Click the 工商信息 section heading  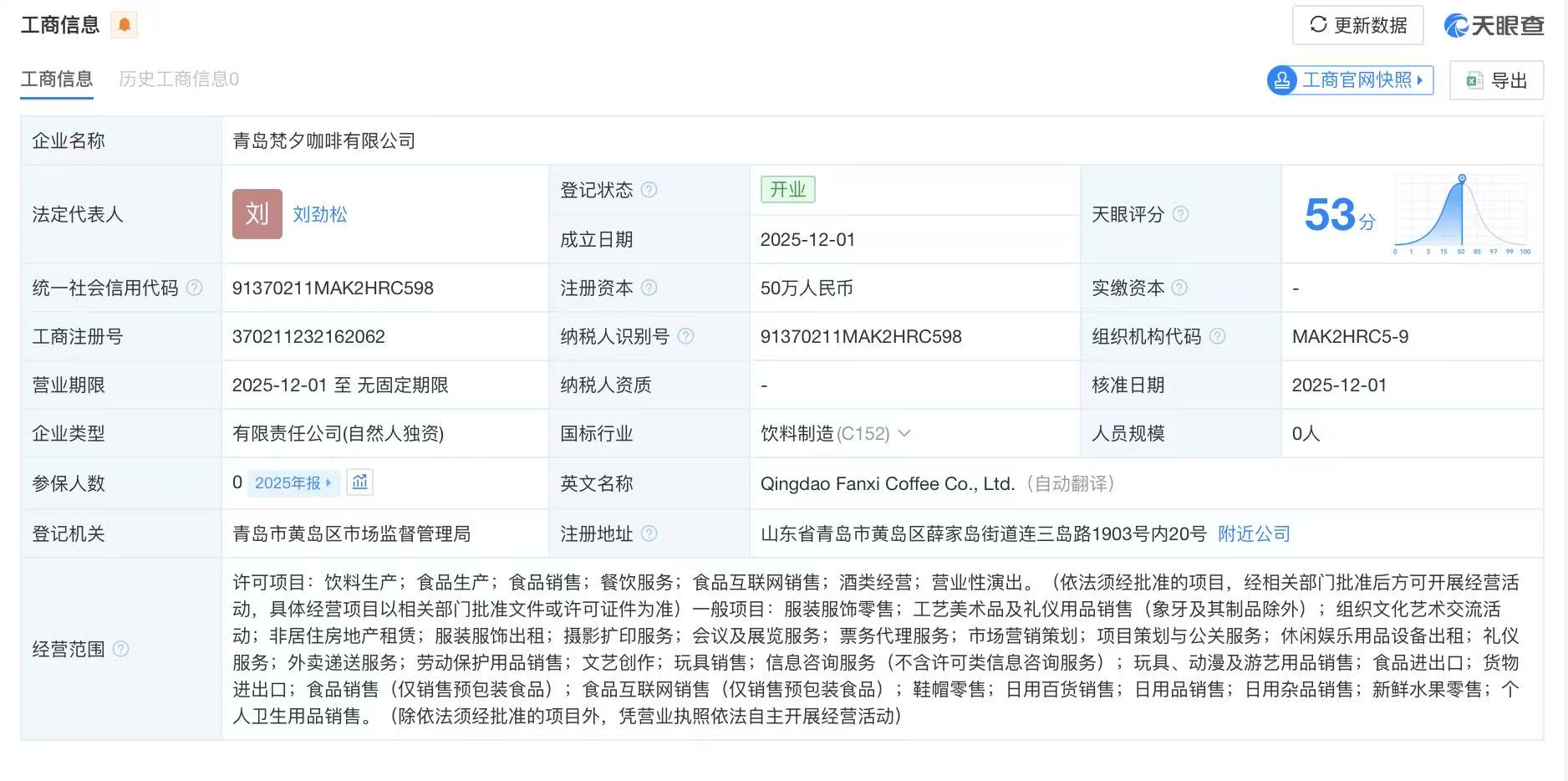(x=60, y=25)
